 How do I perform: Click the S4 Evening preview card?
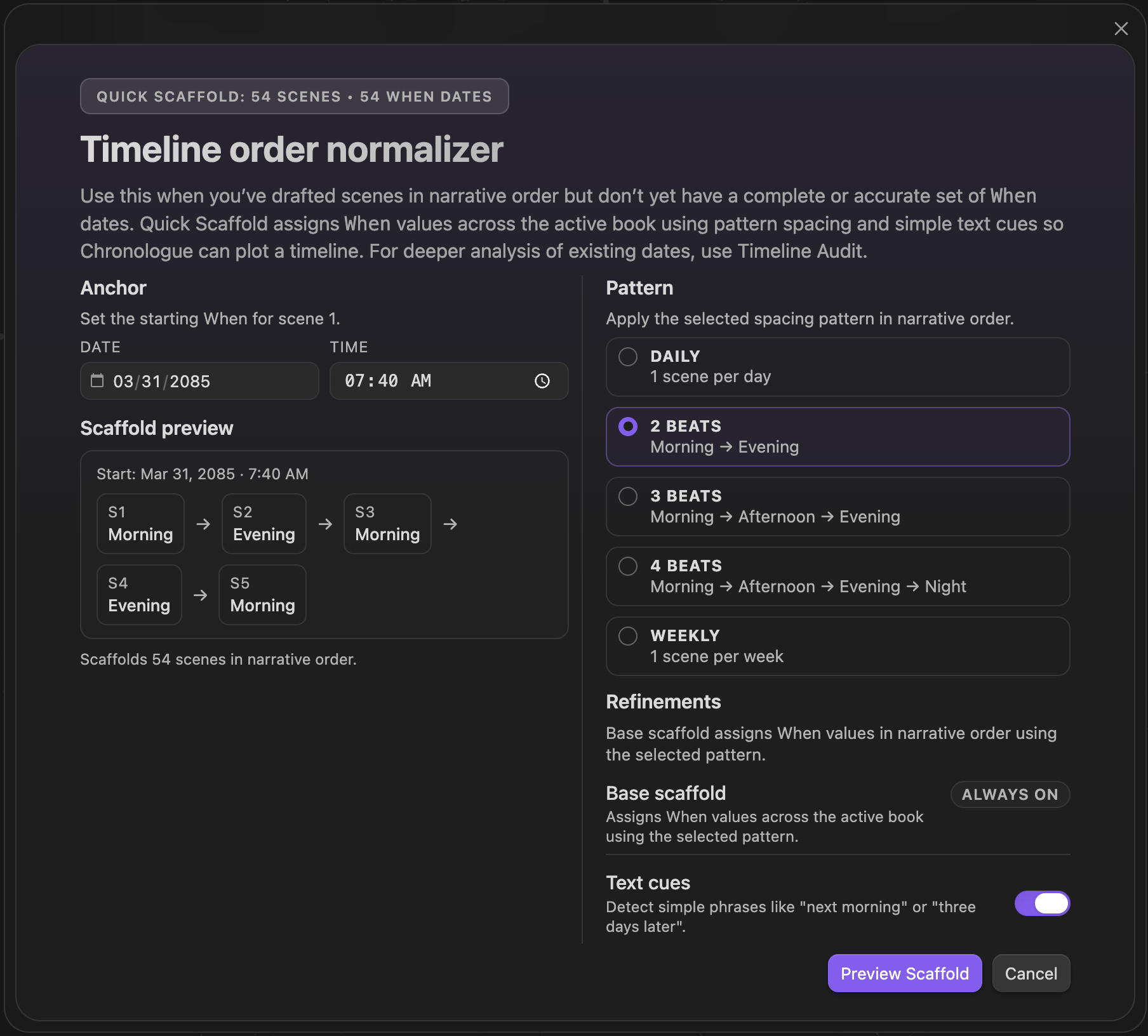coord(139,595)
